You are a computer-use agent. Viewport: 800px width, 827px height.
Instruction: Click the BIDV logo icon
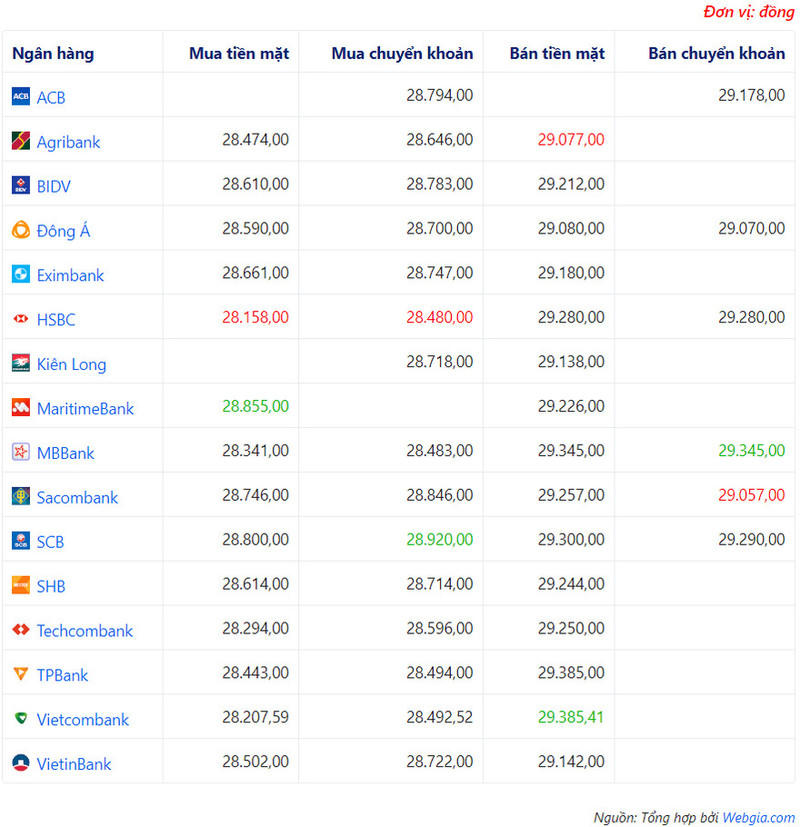coord(21,186)
